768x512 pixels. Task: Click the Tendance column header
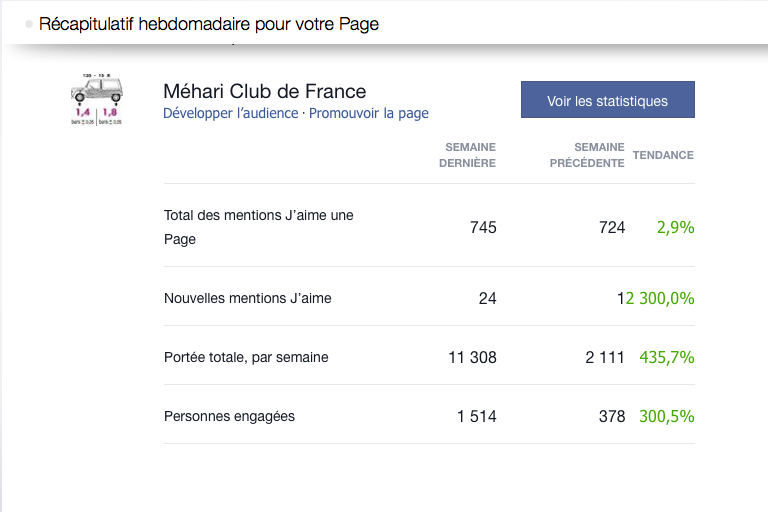[x=663, y=155]
